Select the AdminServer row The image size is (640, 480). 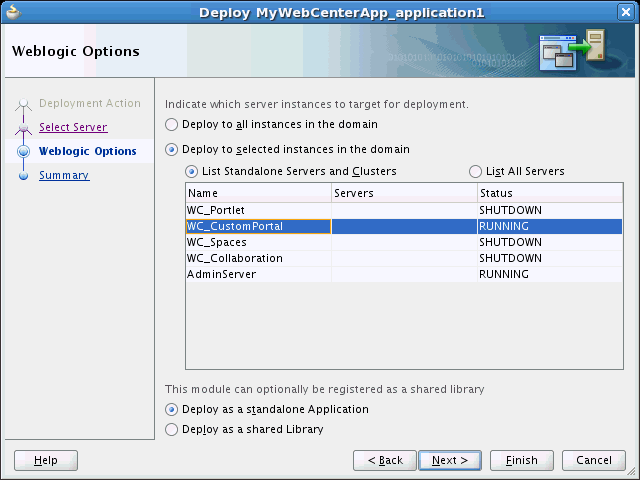[404, 274]
